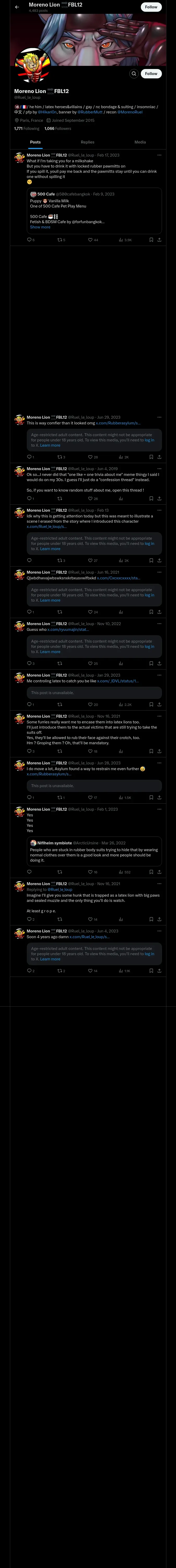Open more options on Jun 28, 2023 post
This screenshot has height=1568, width=176.
[x=159, y=763]
